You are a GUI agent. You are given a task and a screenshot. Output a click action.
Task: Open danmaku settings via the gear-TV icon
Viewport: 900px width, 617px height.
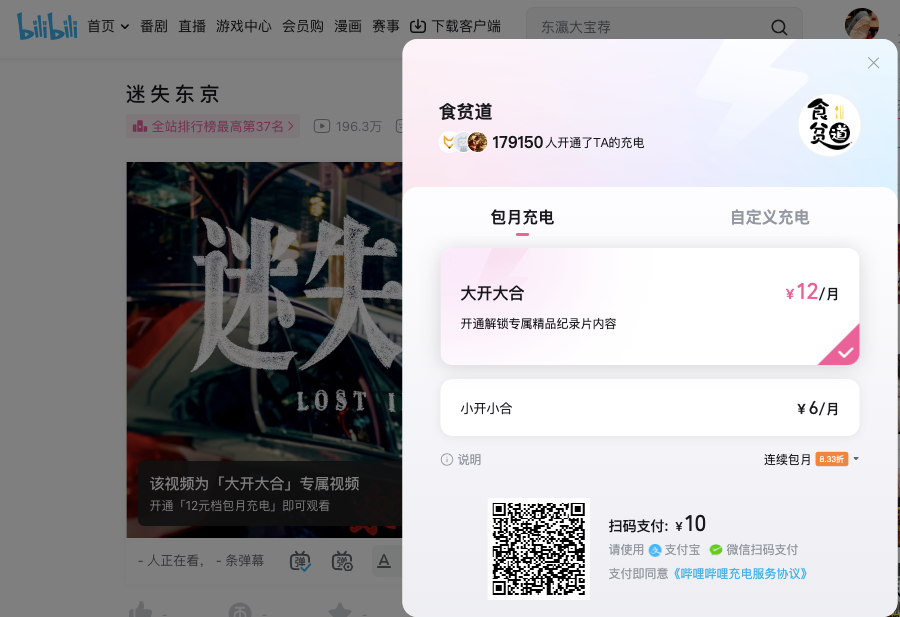(343, 561)
